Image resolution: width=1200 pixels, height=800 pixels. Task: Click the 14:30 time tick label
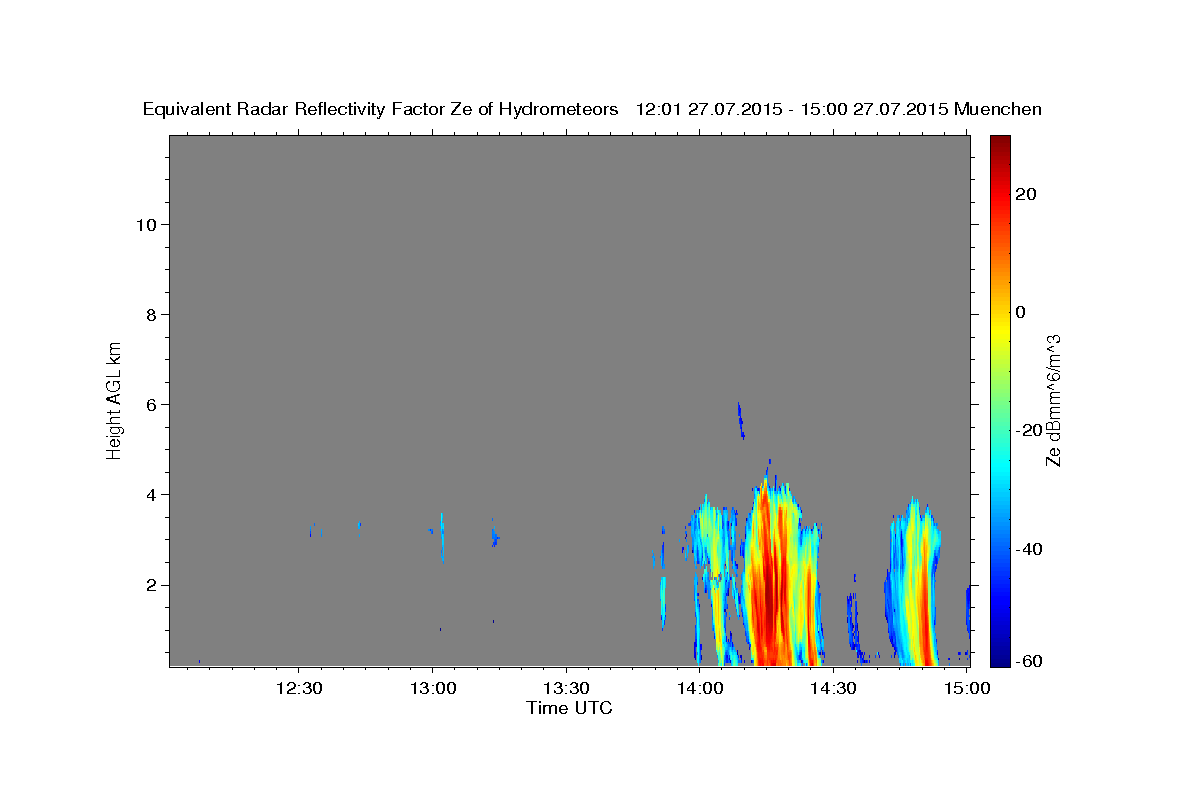(x=833, y=688)
